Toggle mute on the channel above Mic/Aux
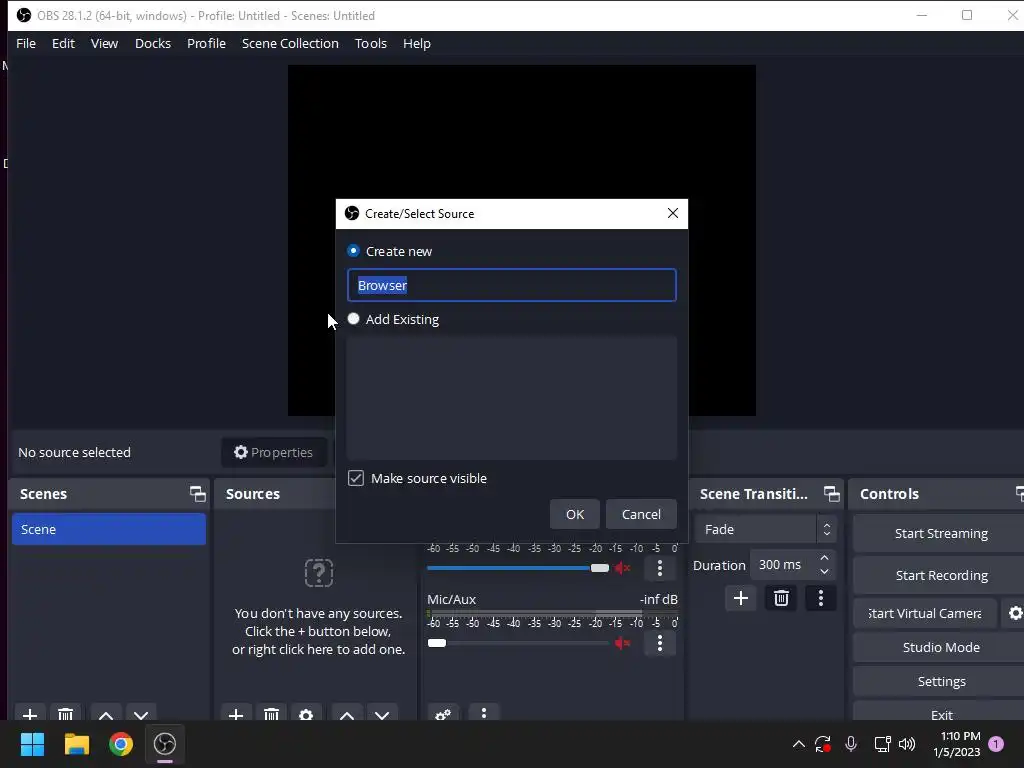Image resolution: width=1024 pixels, height=768 pixels. [622, 568]
